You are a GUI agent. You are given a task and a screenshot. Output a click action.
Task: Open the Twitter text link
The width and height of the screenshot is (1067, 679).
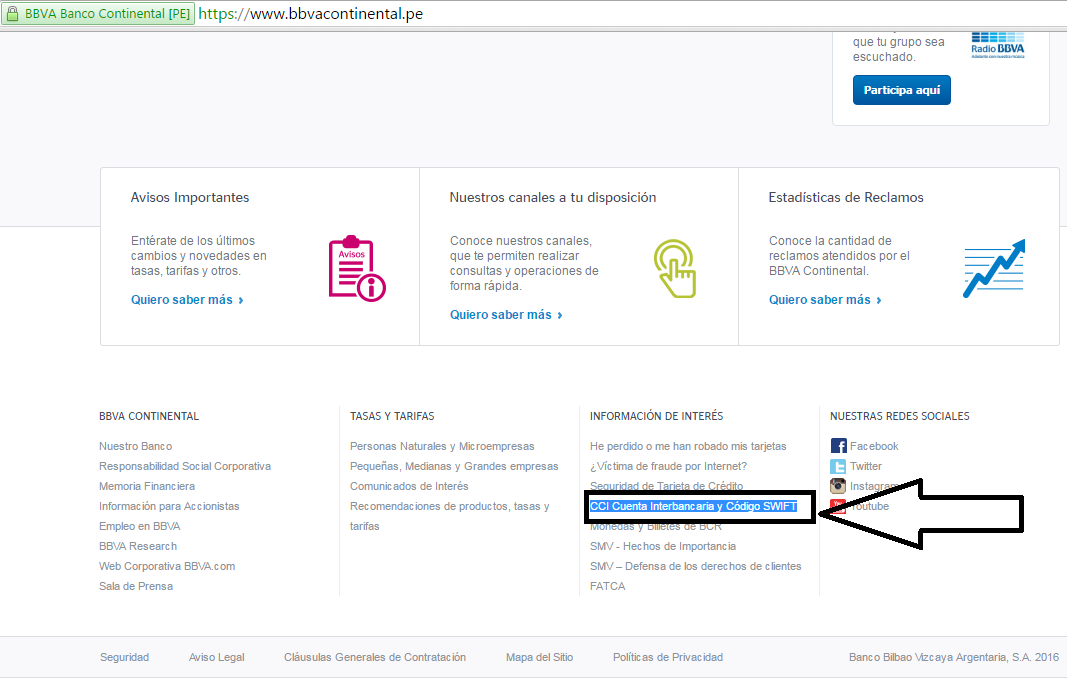866,466
